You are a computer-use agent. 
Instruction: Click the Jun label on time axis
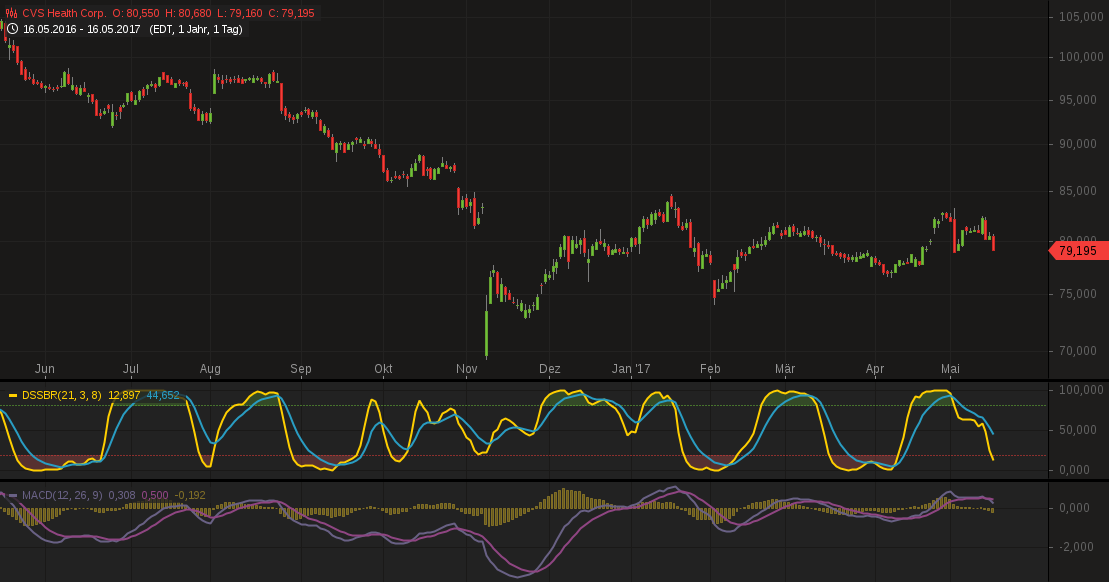coord(44,369)
